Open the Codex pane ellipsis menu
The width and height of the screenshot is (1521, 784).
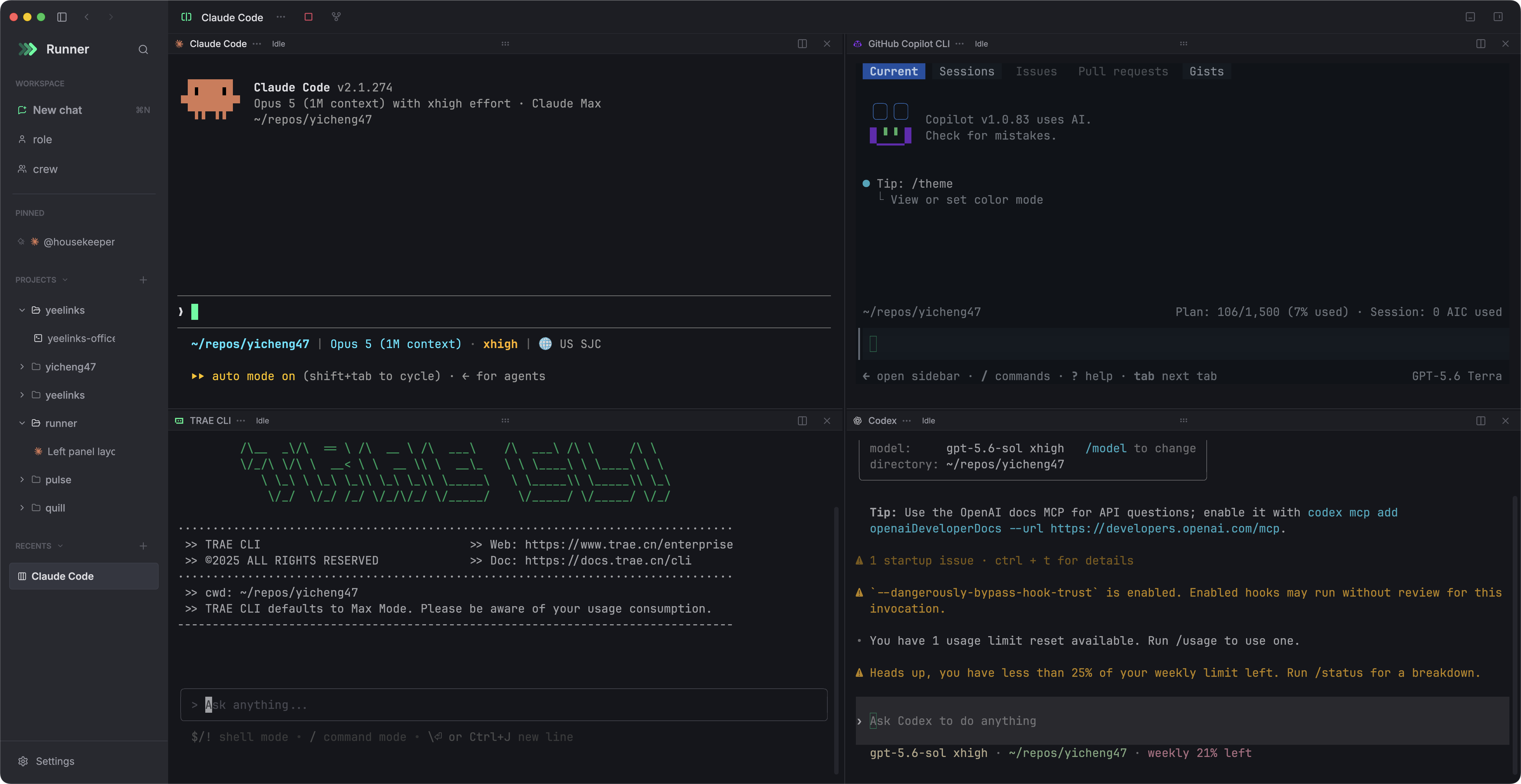[x=907, y=421]
